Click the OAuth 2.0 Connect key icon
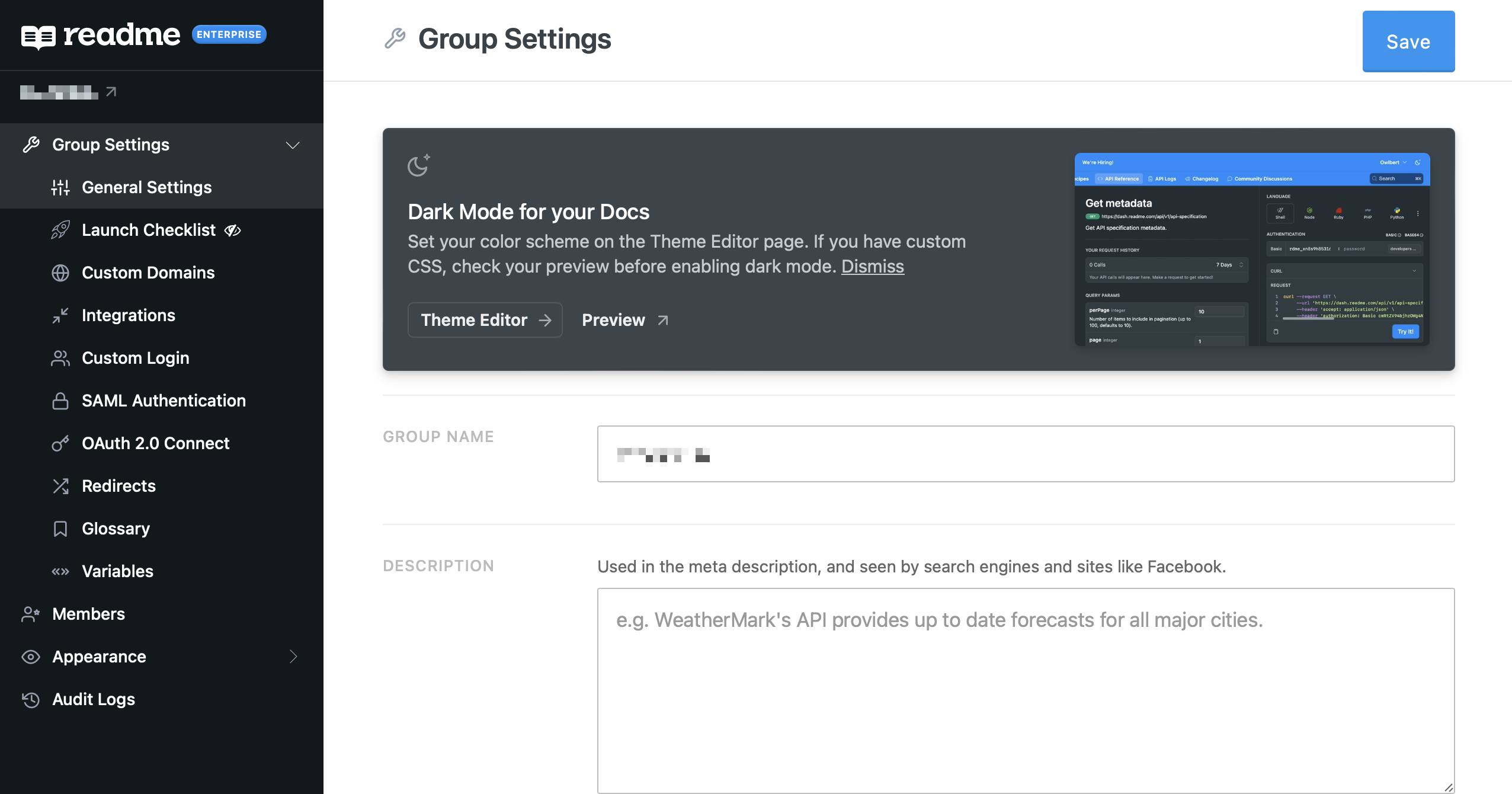 point(60,443)
